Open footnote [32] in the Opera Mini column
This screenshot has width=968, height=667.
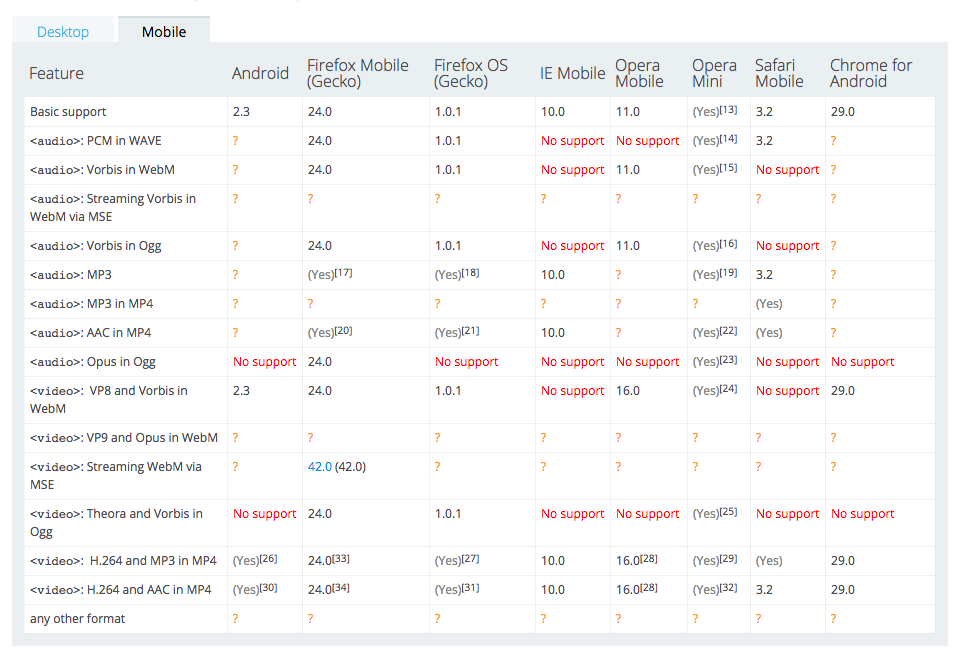pos(728,587)
